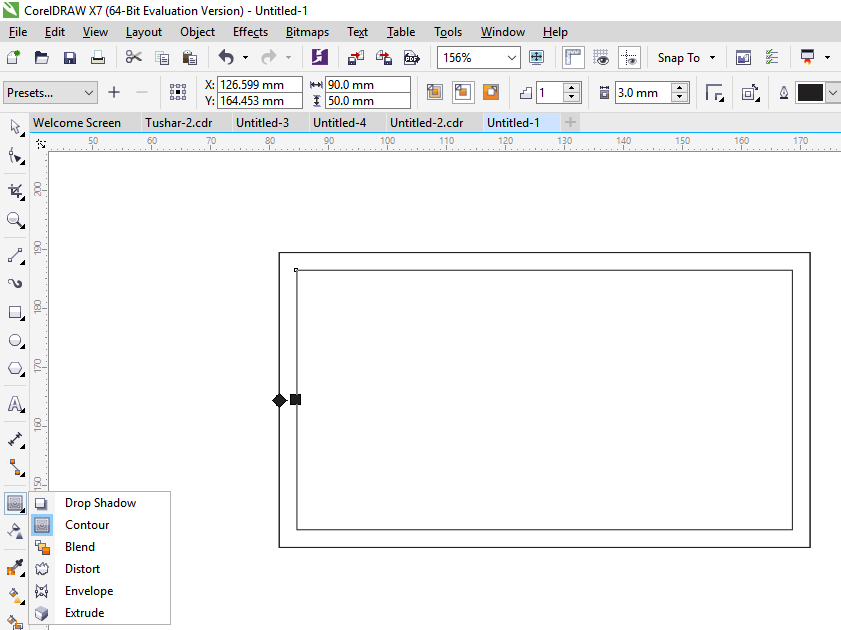Create a new document with toolbar icon
The image size is (841, 630).
tap(13, 57)
